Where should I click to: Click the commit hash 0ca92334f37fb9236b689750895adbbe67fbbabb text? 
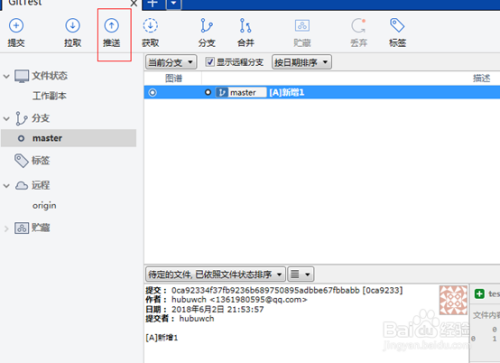[x=265, y=290]
